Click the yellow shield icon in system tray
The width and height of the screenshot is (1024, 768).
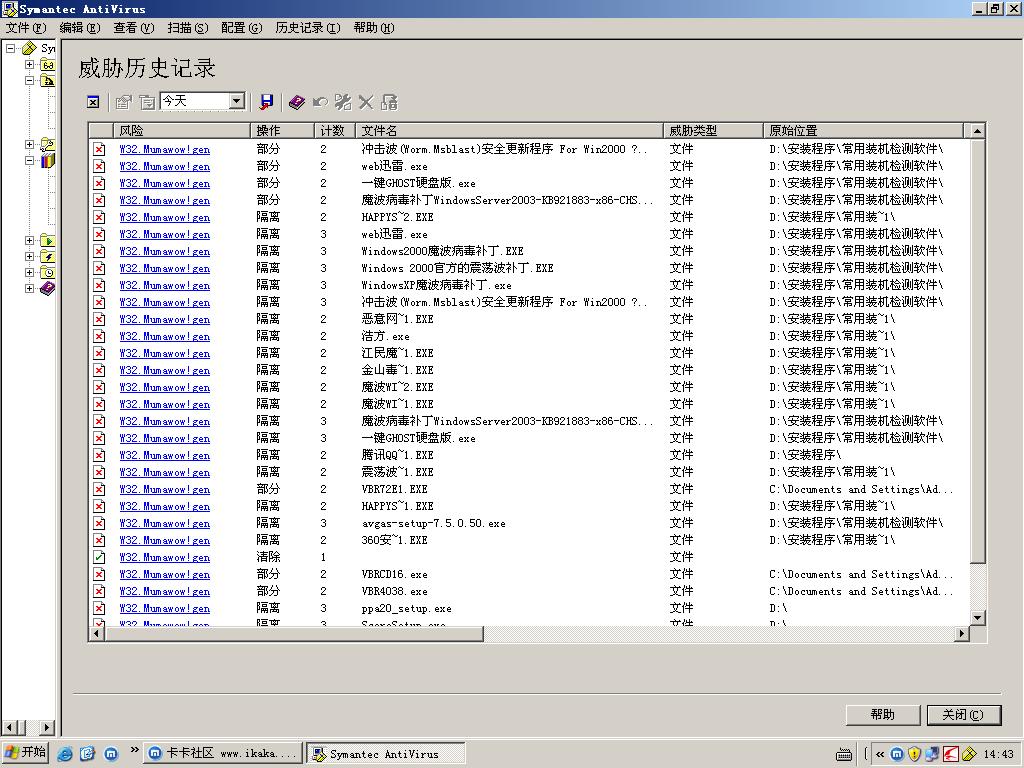point(914,754)
